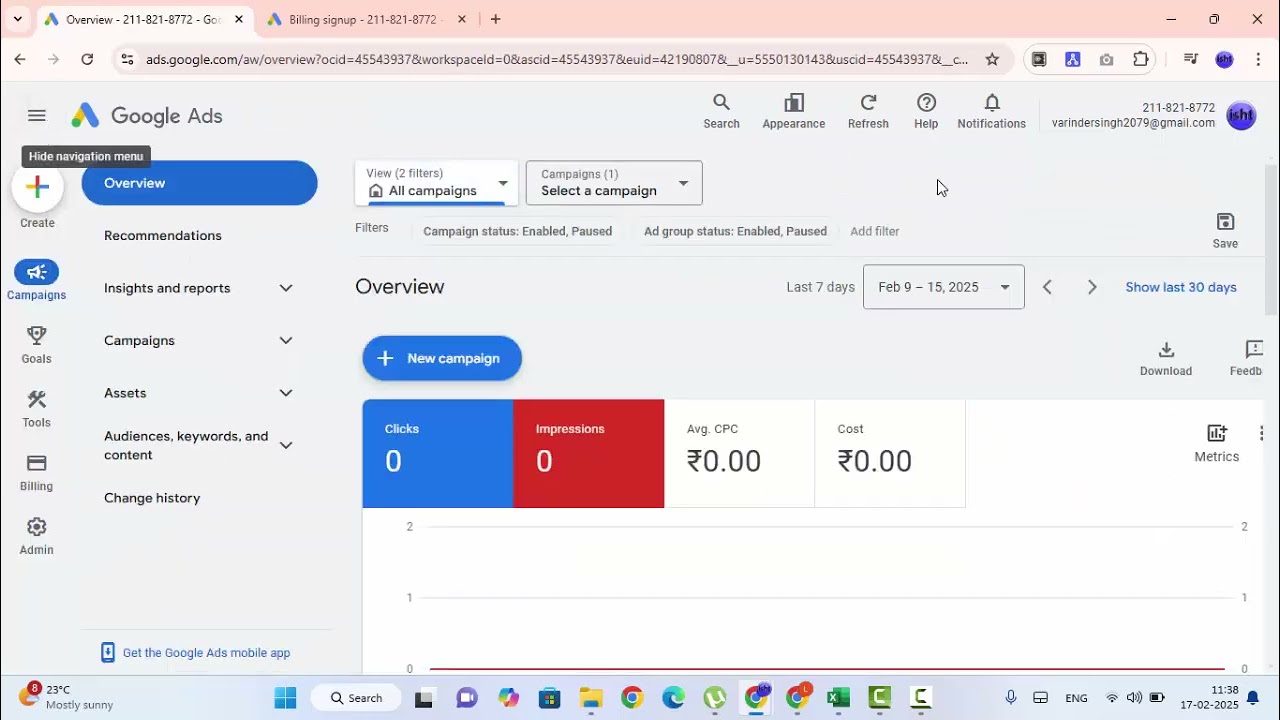This screenshot has width=1280, height=720.
Task: Open the Select a campaign dropdown
Action: click(x=614, y=183)
